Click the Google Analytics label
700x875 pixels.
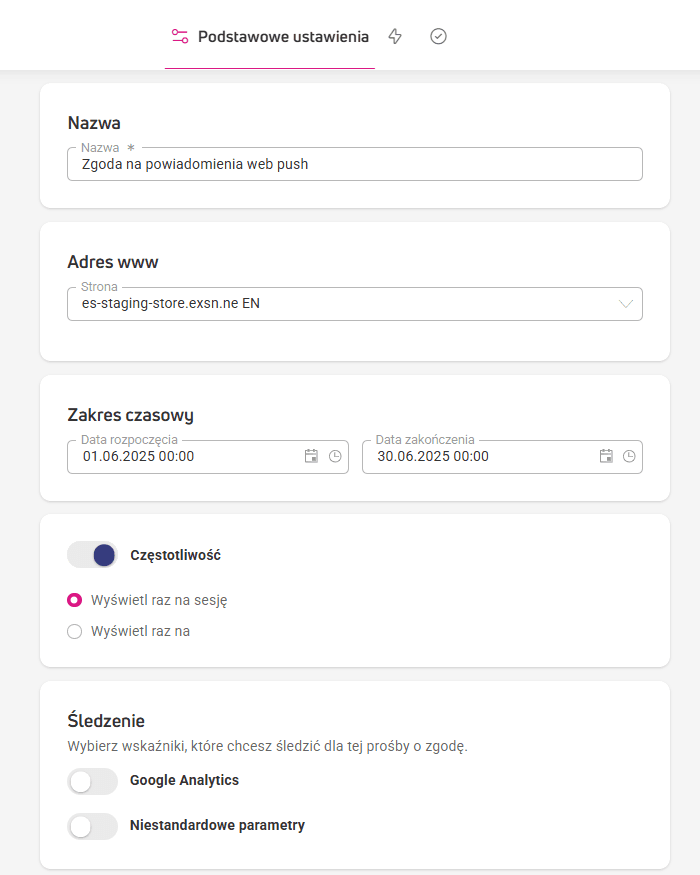click(184, 780)
